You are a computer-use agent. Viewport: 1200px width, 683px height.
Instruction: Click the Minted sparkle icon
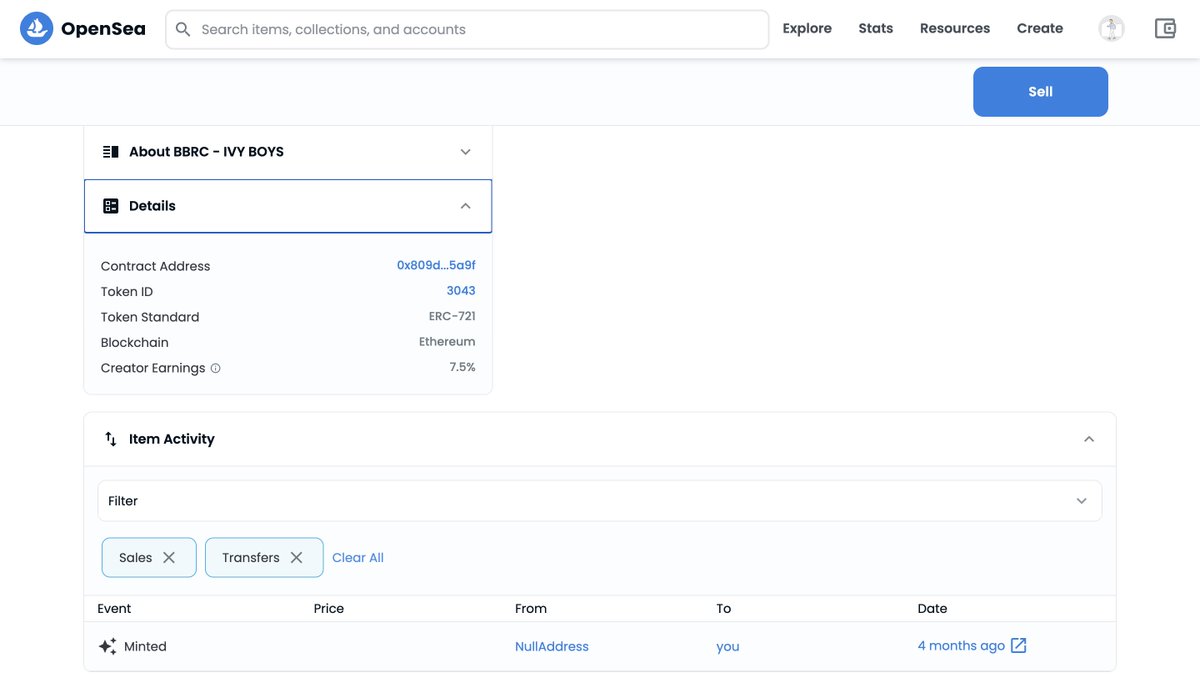(x=107, y=647)
